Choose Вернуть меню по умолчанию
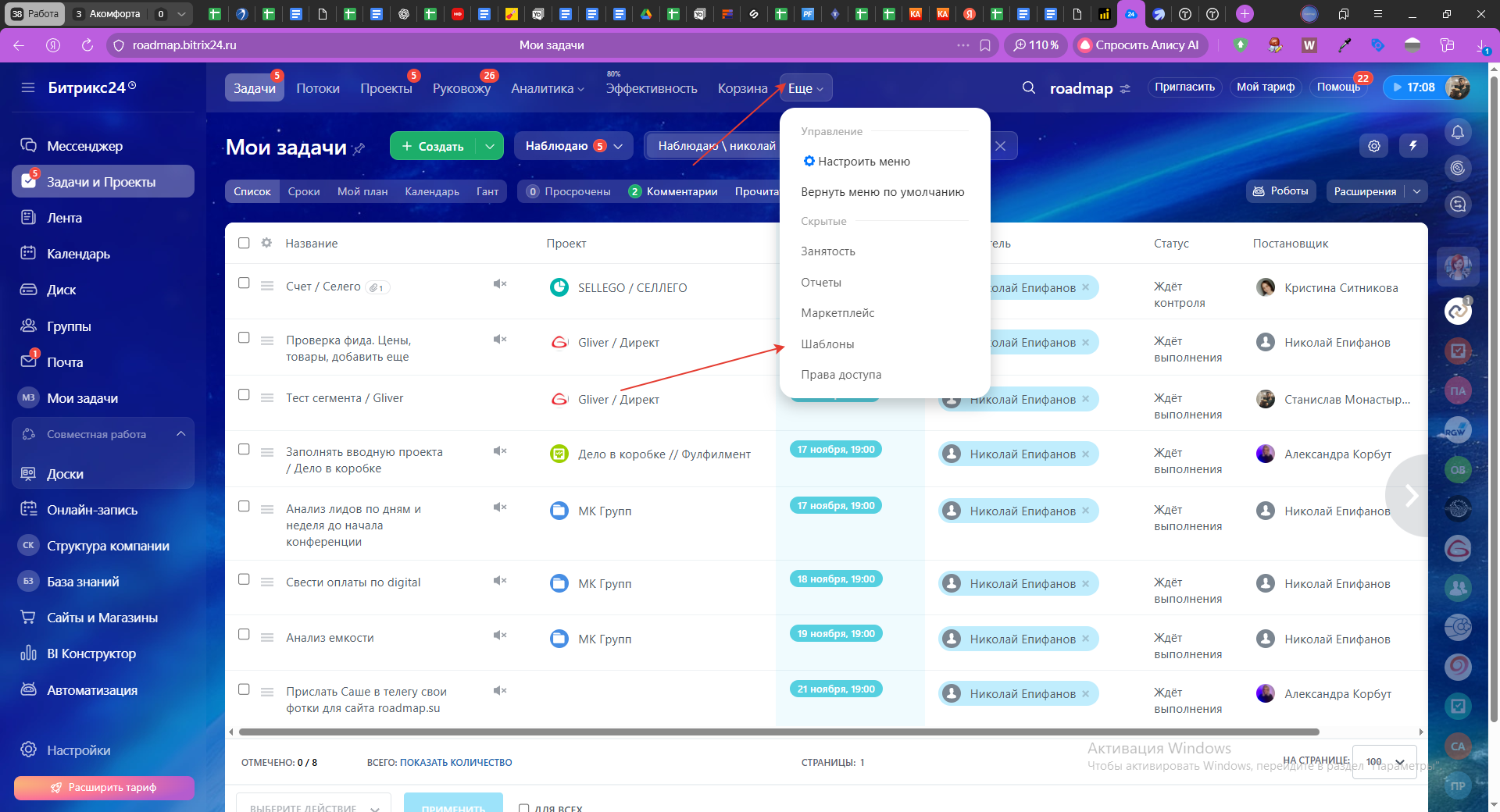 pos(883,192)
